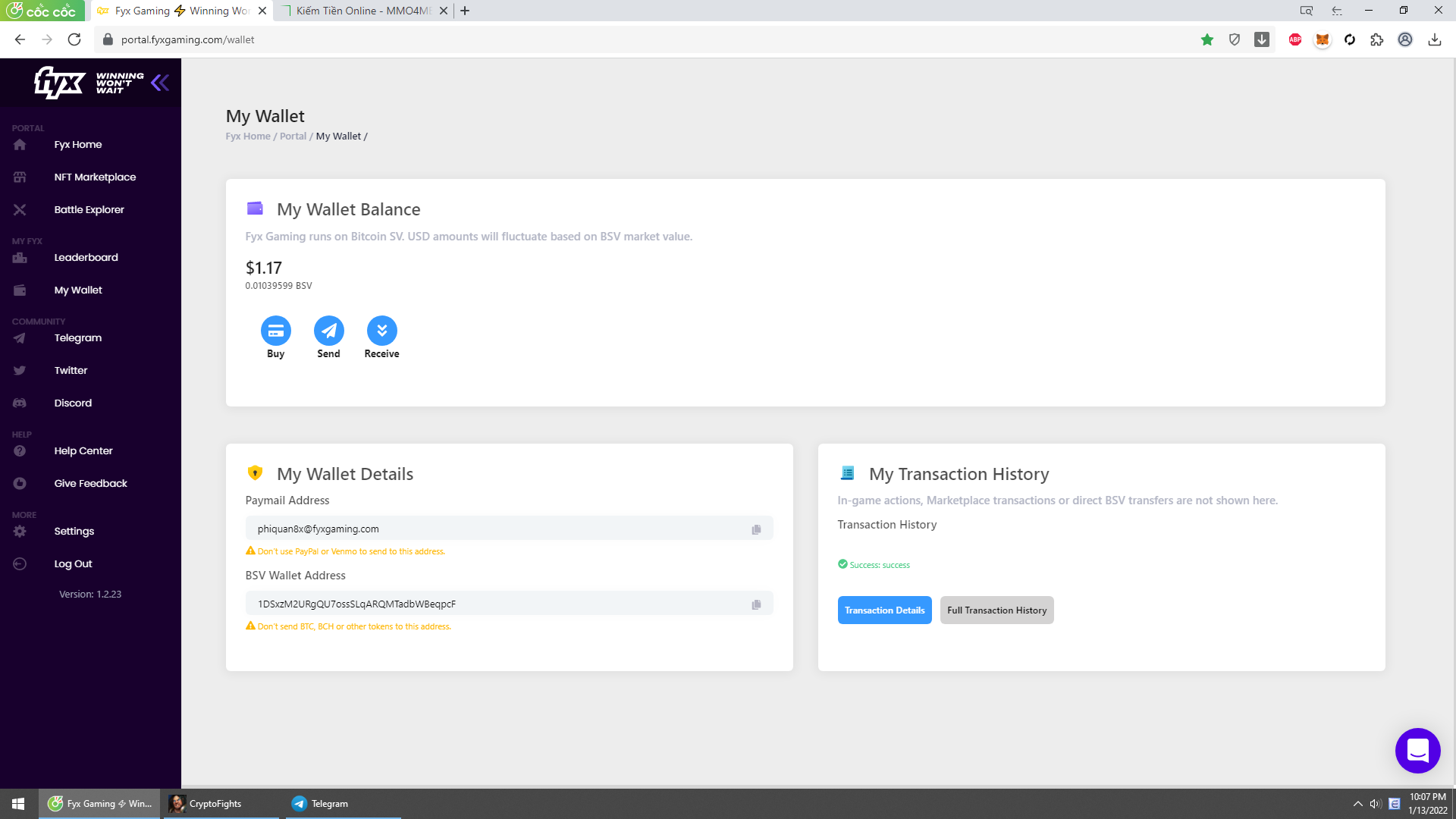Collapse the sidebar with double chevron
Viewport: 1456px width, 819px height.
tap(160, 83)
